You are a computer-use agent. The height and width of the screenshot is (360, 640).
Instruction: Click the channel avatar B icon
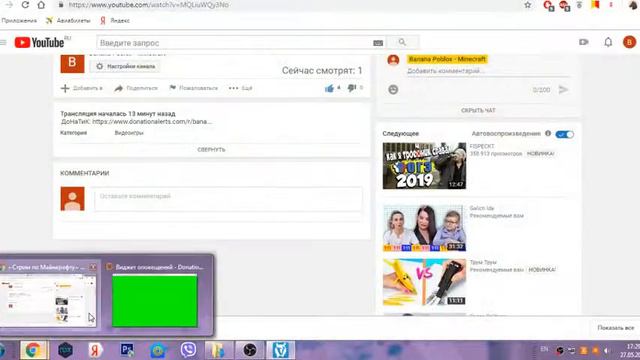(x=72, y=63)
